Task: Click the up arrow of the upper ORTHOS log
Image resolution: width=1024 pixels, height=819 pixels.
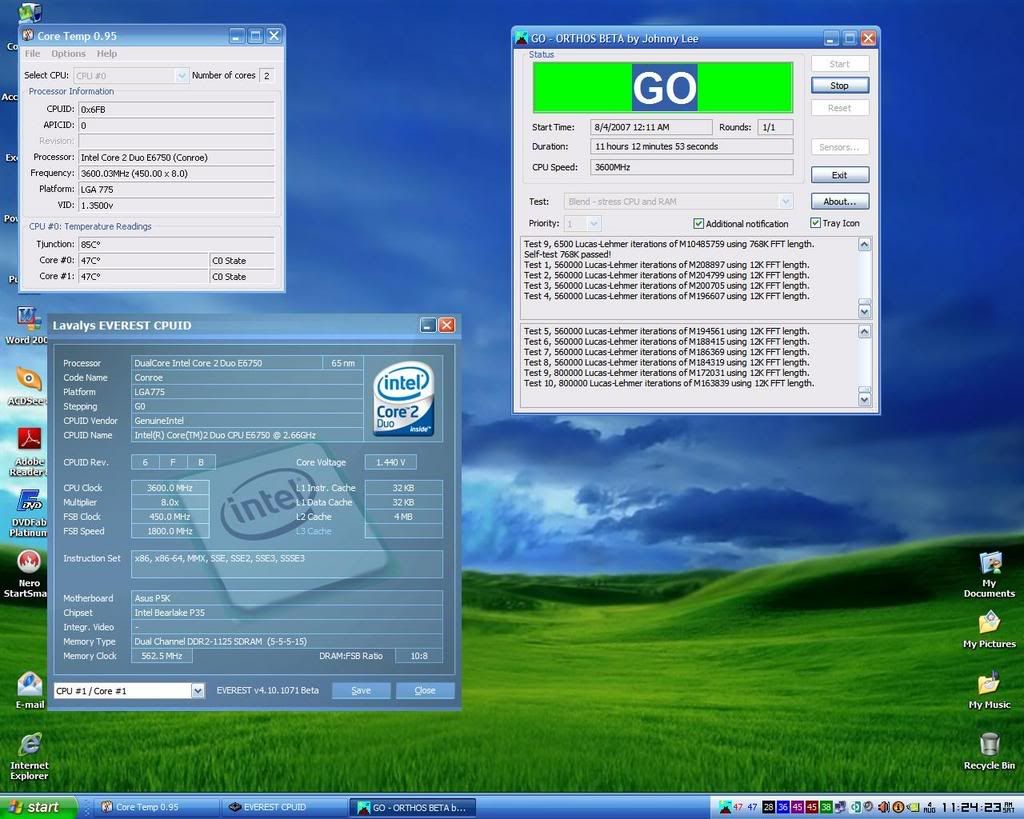Action: point(865,244)
